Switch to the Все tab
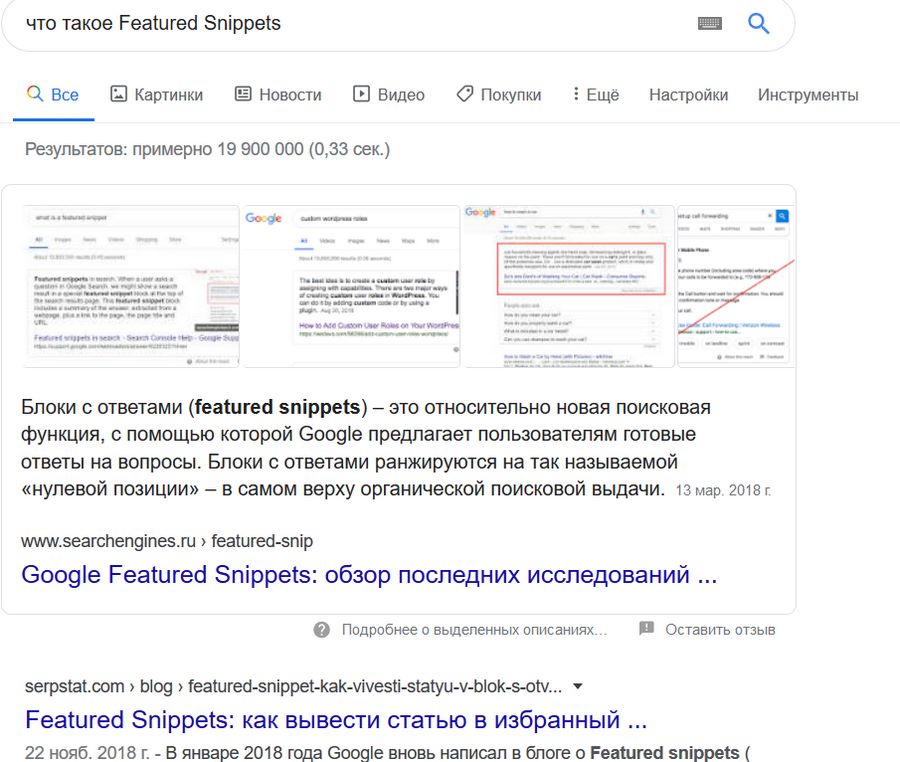The height and width of the screenshot is (762, 900). 53,95
